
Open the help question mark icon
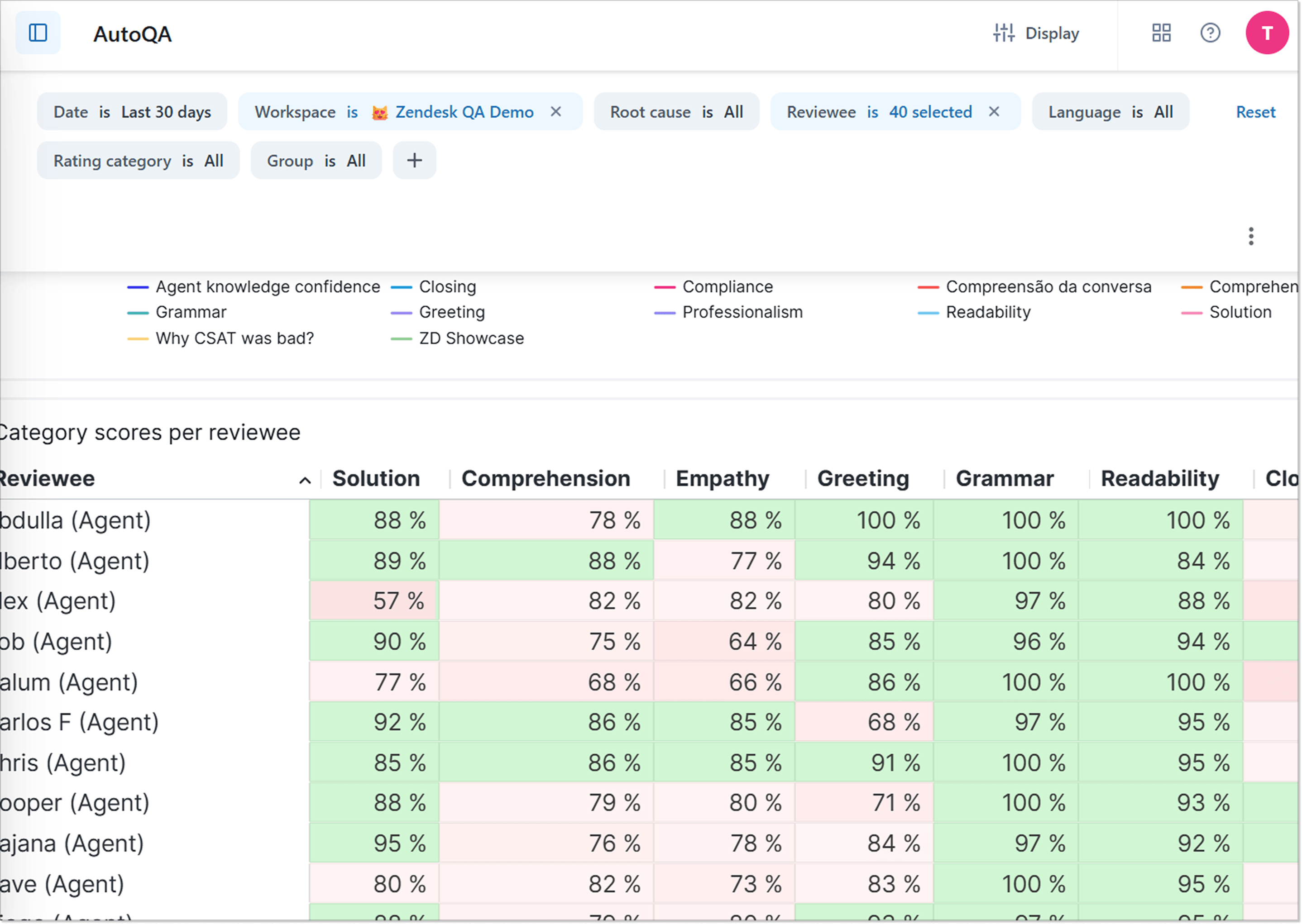pyautogui.click(x=1210, y=33)
